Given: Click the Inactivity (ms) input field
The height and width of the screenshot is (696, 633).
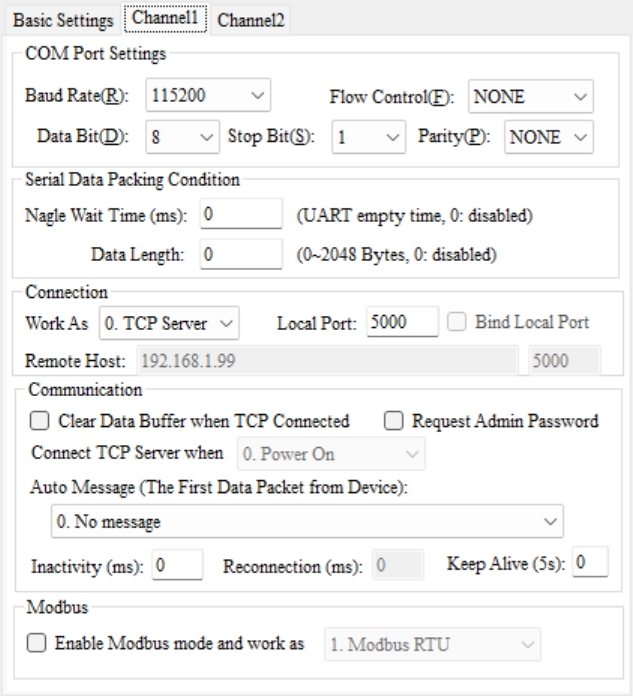Looking at the screenshot, I should pos(177,565).
